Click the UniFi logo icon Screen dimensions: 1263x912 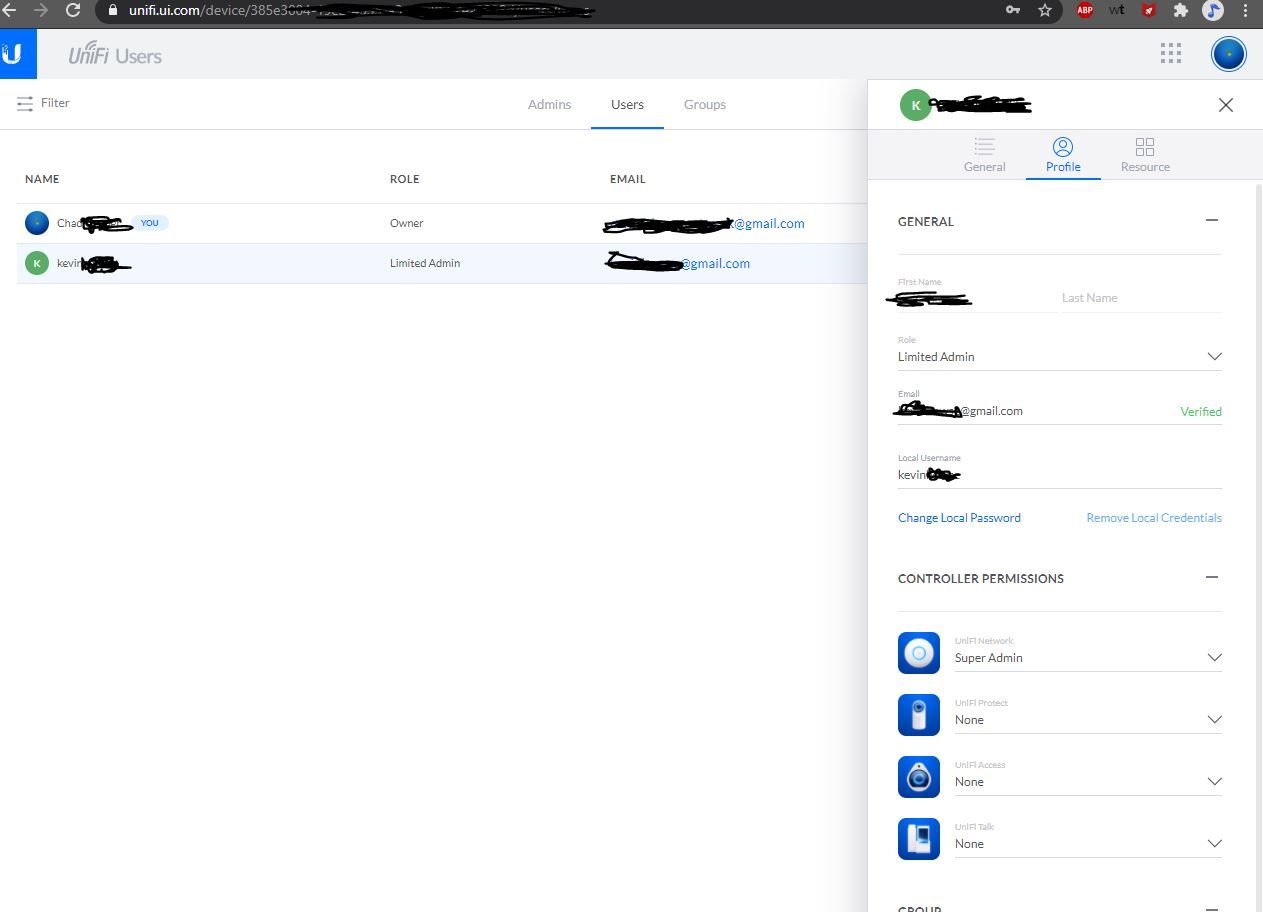click(x=16, y=54)
